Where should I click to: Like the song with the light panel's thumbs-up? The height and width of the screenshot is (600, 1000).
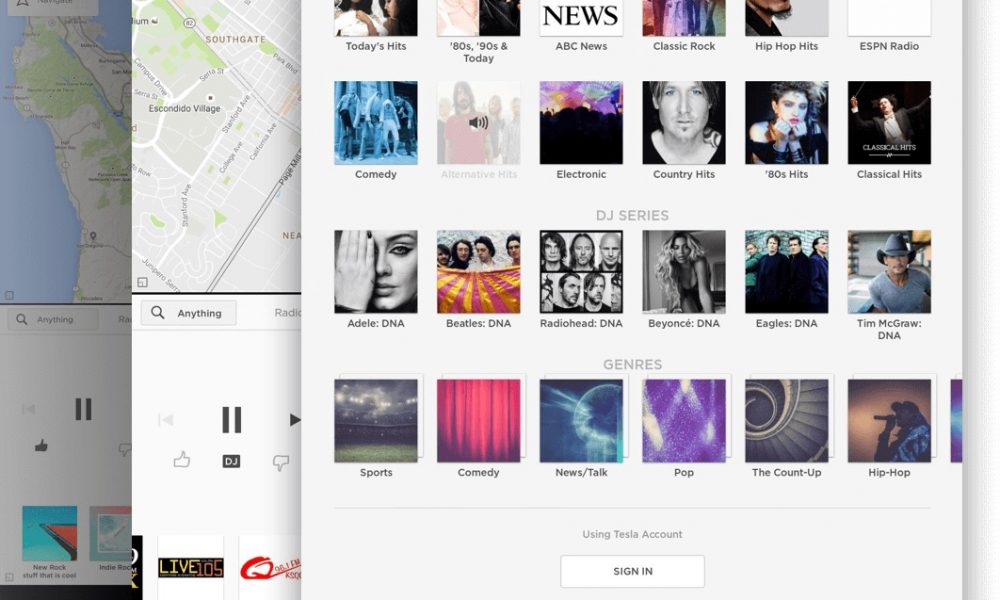coord(182,460)
